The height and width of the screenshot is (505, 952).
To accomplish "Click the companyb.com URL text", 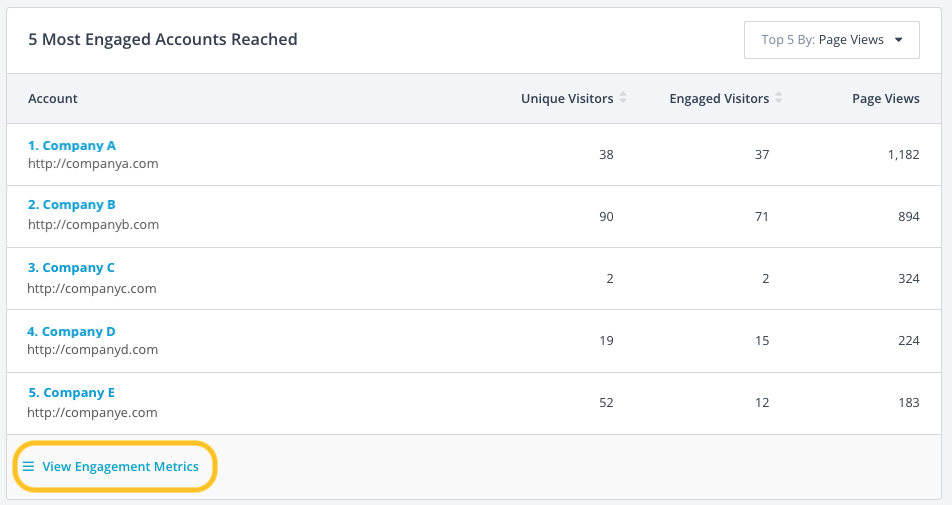I will tap(93, 224).
